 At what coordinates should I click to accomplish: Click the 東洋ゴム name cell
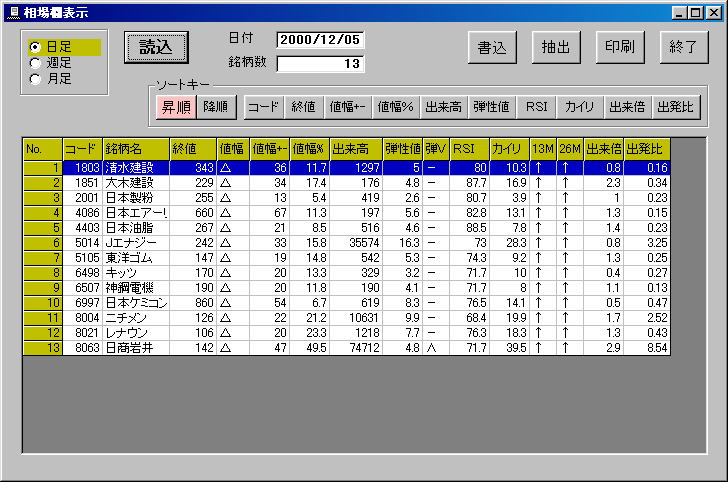point(136,258)
